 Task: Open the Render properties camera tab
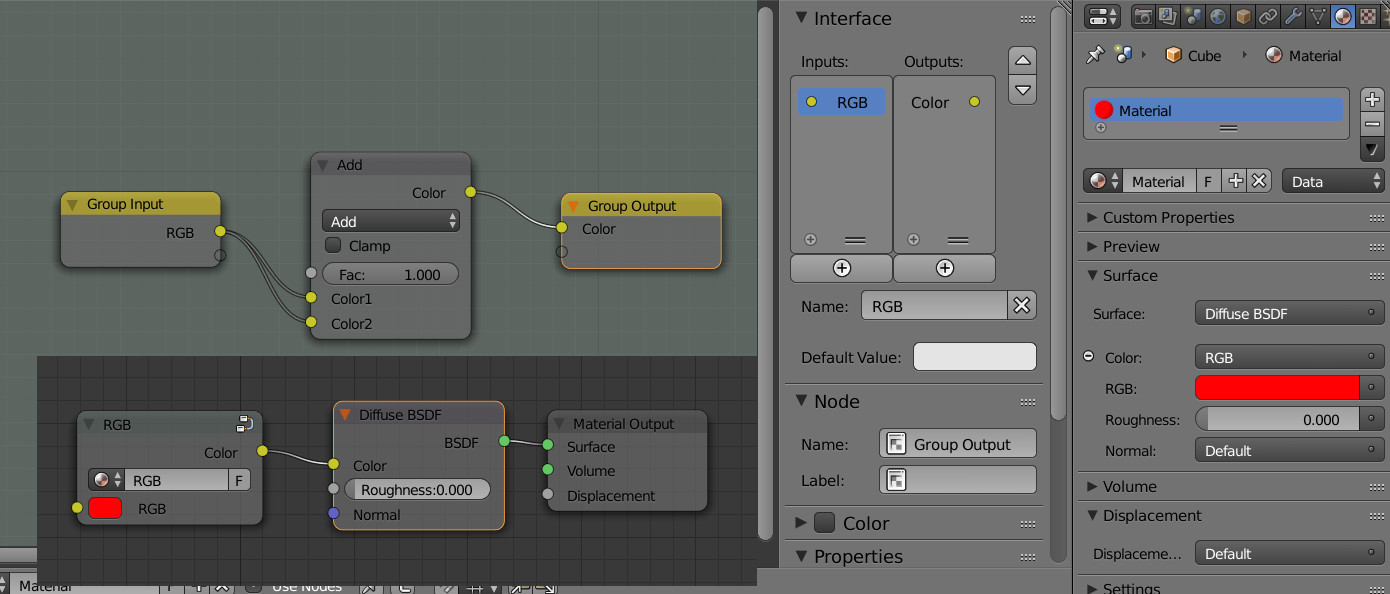point(1142,16)
